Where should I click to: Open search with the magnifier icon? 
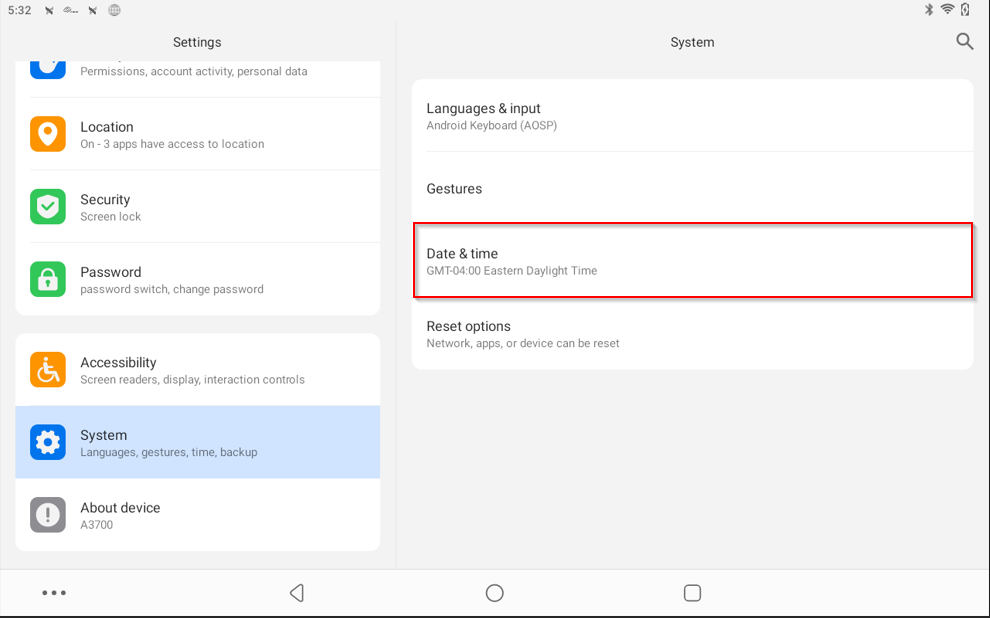tap(964, 41)
